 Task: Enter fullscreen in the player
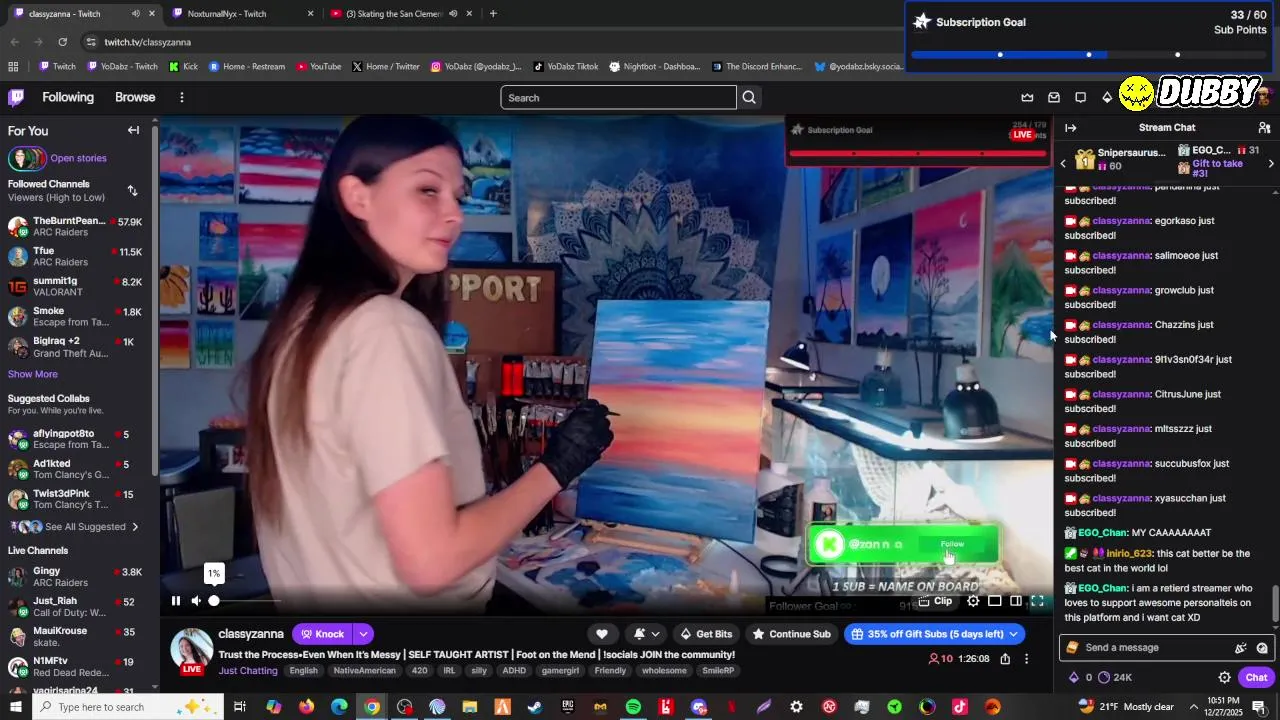(1037, 601)
